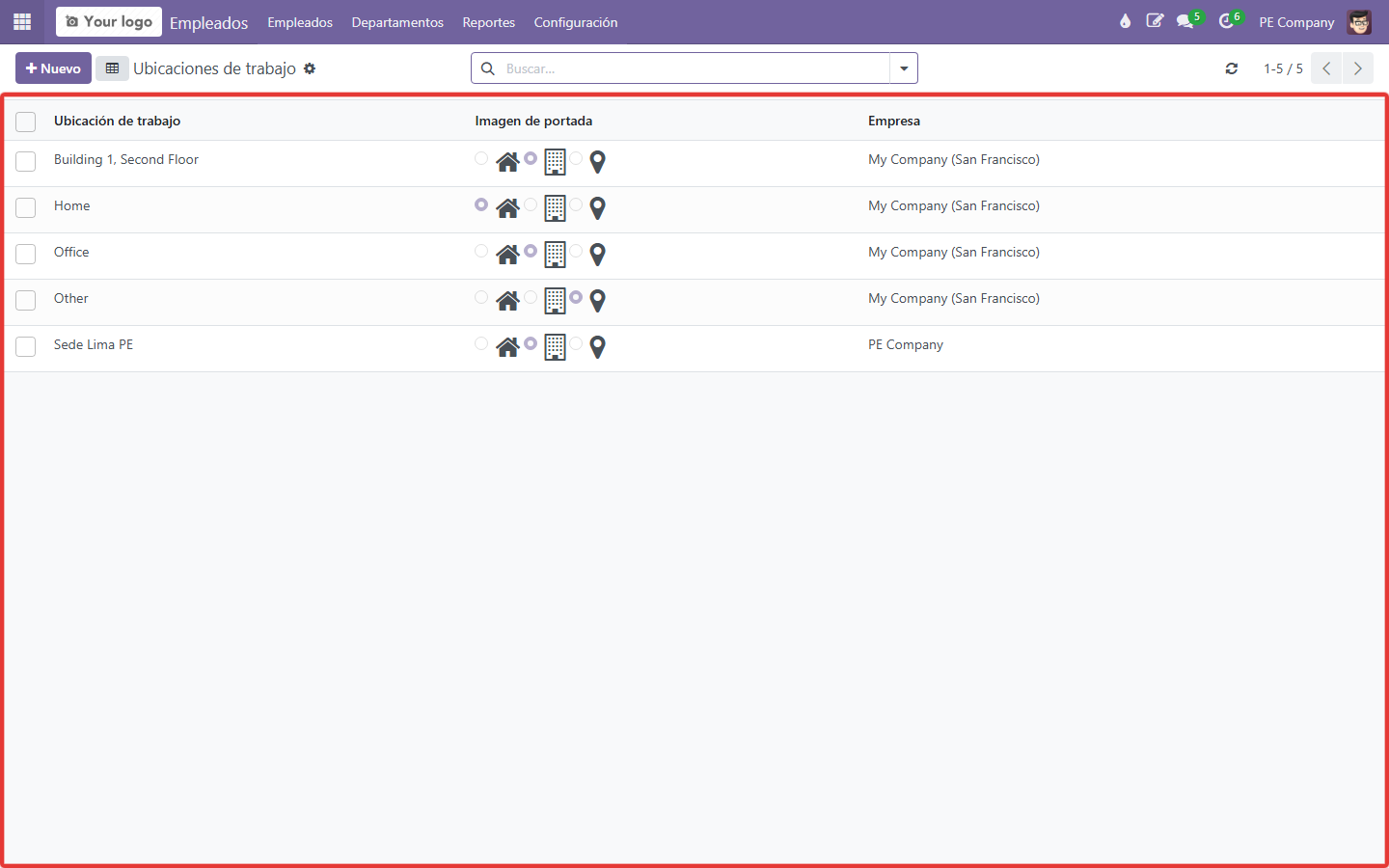
Task: Open the Departamentos menu
Action: coord(397,22)
